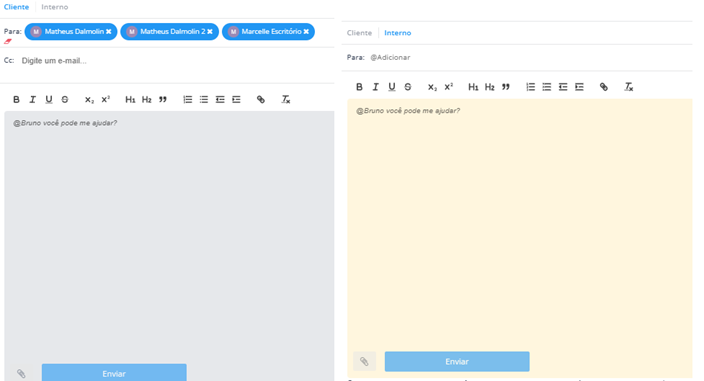This screenshot has height=381, width=704.
Task: Clear formatting in the left Cliente editor
Action: tap(286, 100)
